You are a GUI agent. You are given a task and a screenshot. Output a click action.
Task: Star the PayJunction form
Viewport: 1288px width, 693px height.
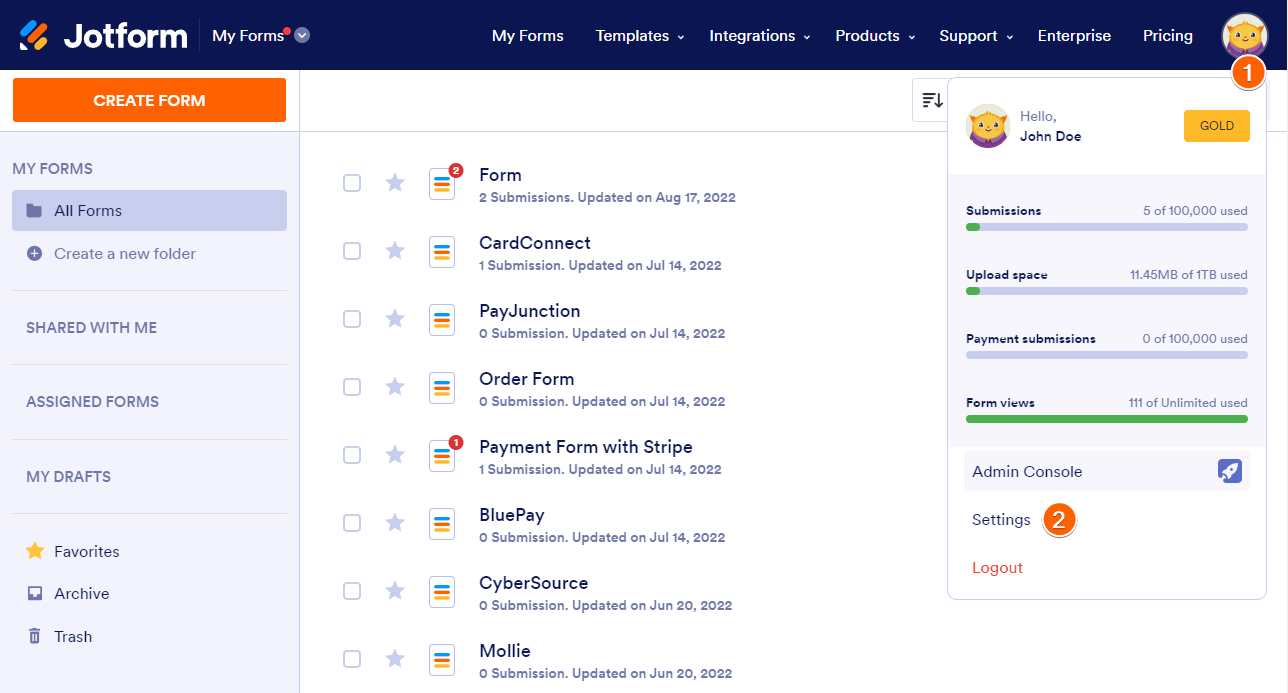coord(395,319)
